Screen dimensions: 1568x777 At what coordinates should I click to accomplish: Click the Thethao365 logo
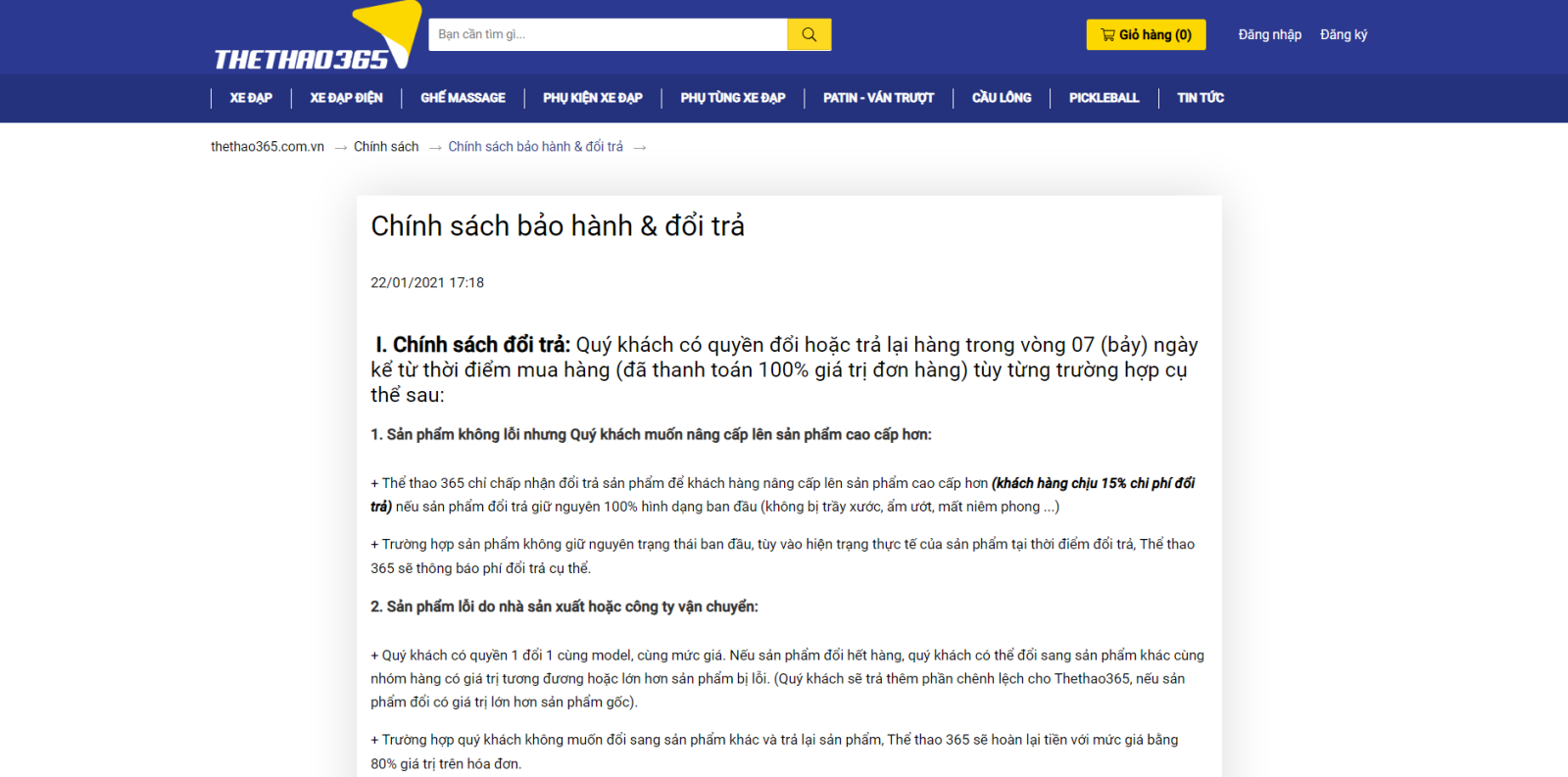click(316, 41)
